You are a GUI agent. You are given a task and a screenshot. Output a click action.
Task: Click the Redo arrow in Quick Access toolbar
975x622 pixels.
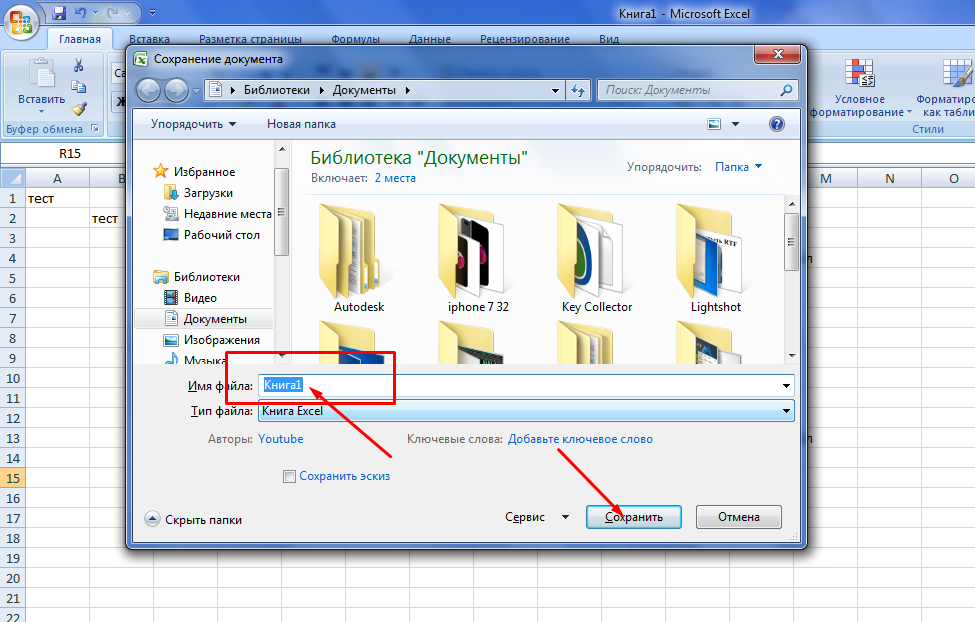click(113, 12)
